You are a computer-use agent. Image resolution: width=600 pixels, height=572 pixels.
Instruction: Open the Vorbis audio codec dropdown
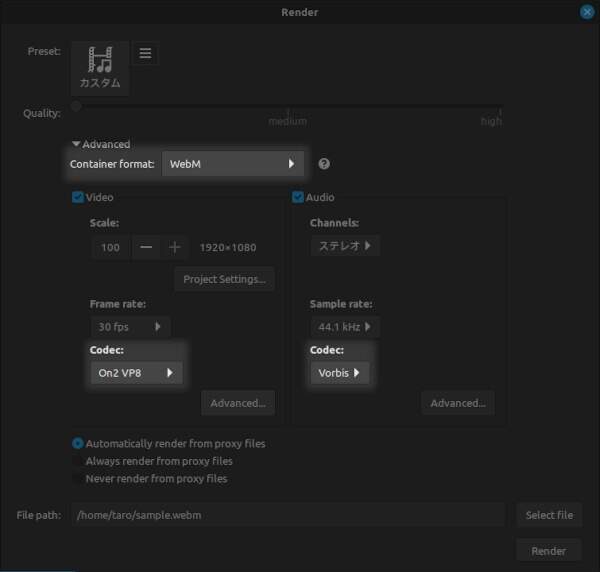tap(339, 373)
